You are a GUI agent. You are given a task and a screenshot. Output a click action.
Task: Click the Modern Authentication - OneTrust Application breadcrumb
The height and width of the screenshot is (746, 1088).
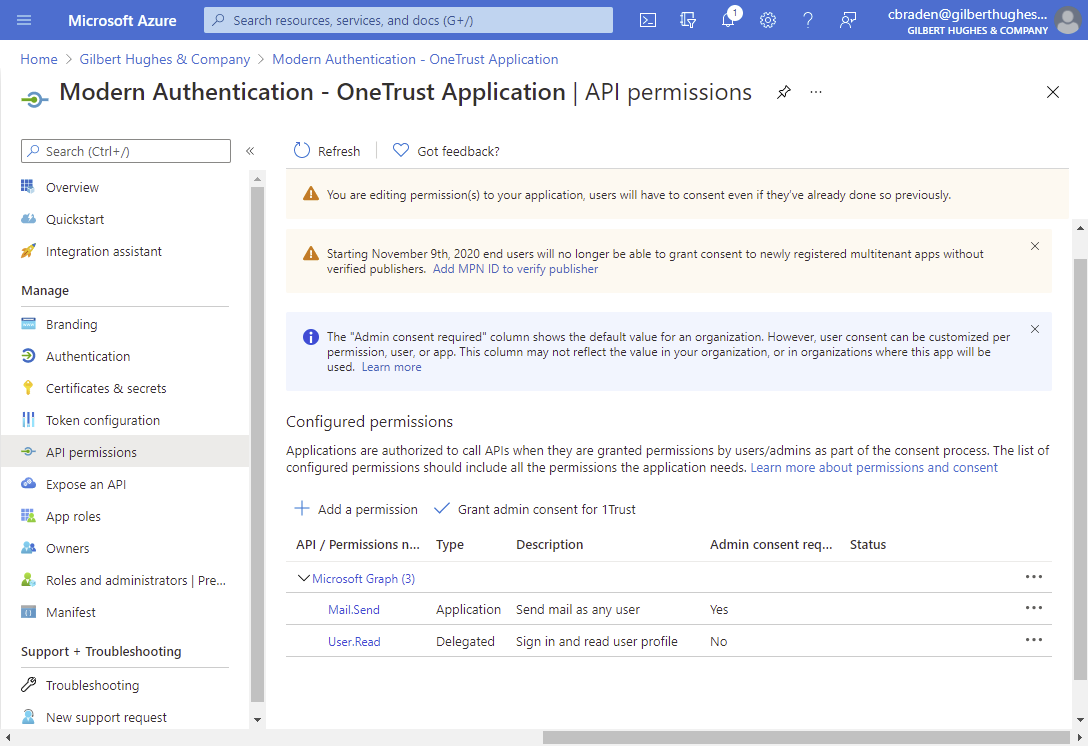pyautogui.click(x=415, y=59)
